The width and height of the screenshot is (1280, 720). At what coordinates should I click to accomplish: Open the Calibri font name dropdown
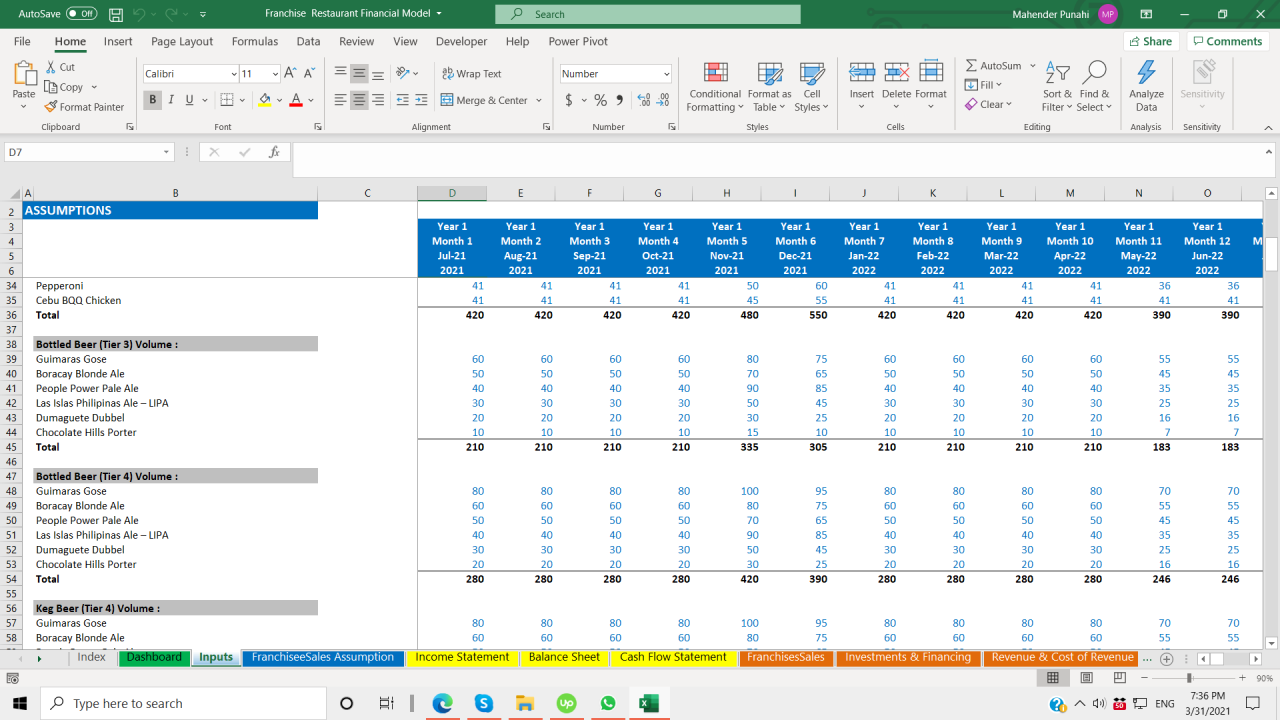234,74
